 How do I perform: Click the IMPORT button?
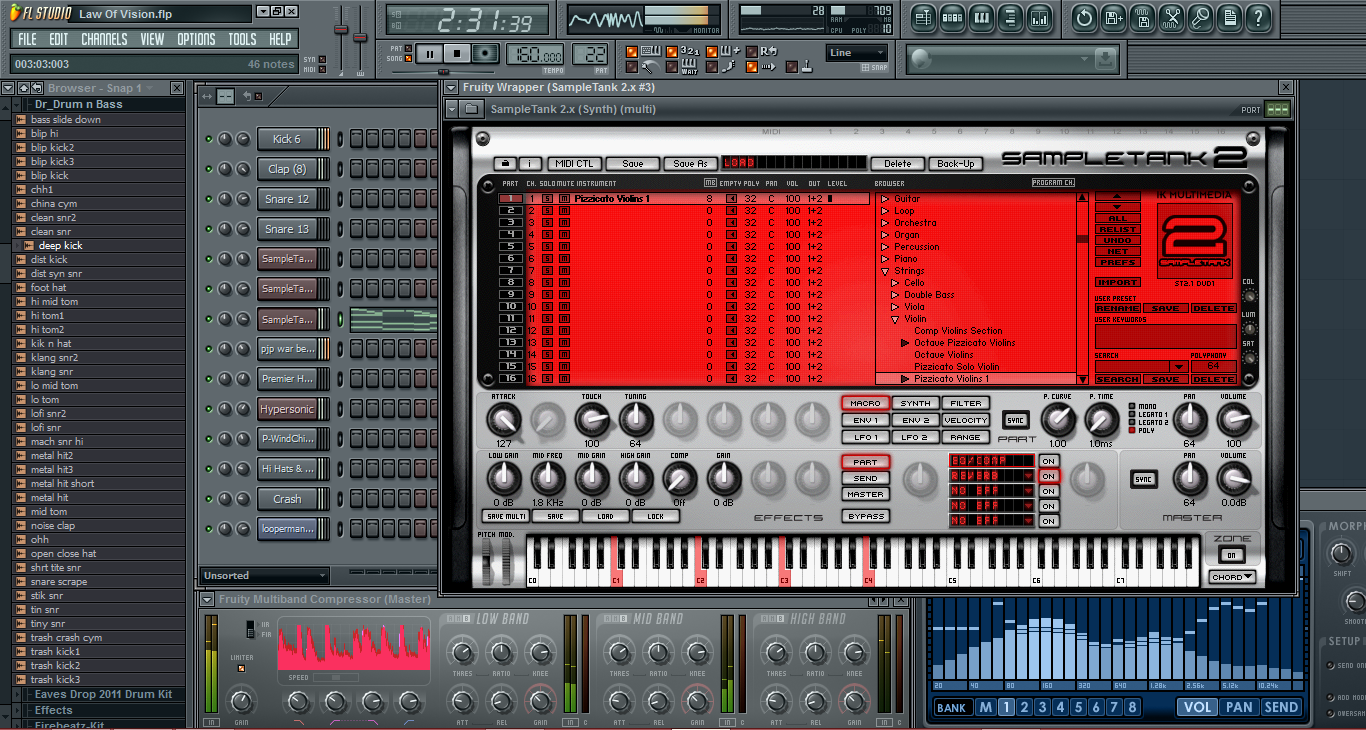click(1117, 283)
